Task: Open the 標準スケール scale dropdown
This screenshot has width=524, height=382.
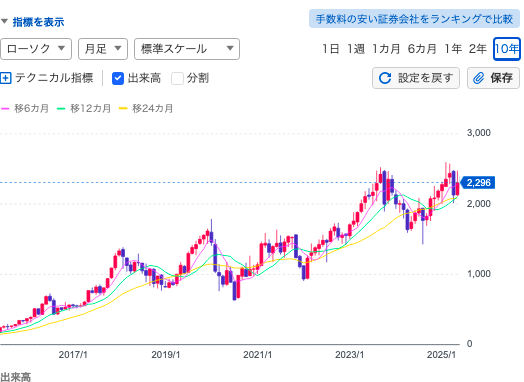Action: (x=187, y=49)
